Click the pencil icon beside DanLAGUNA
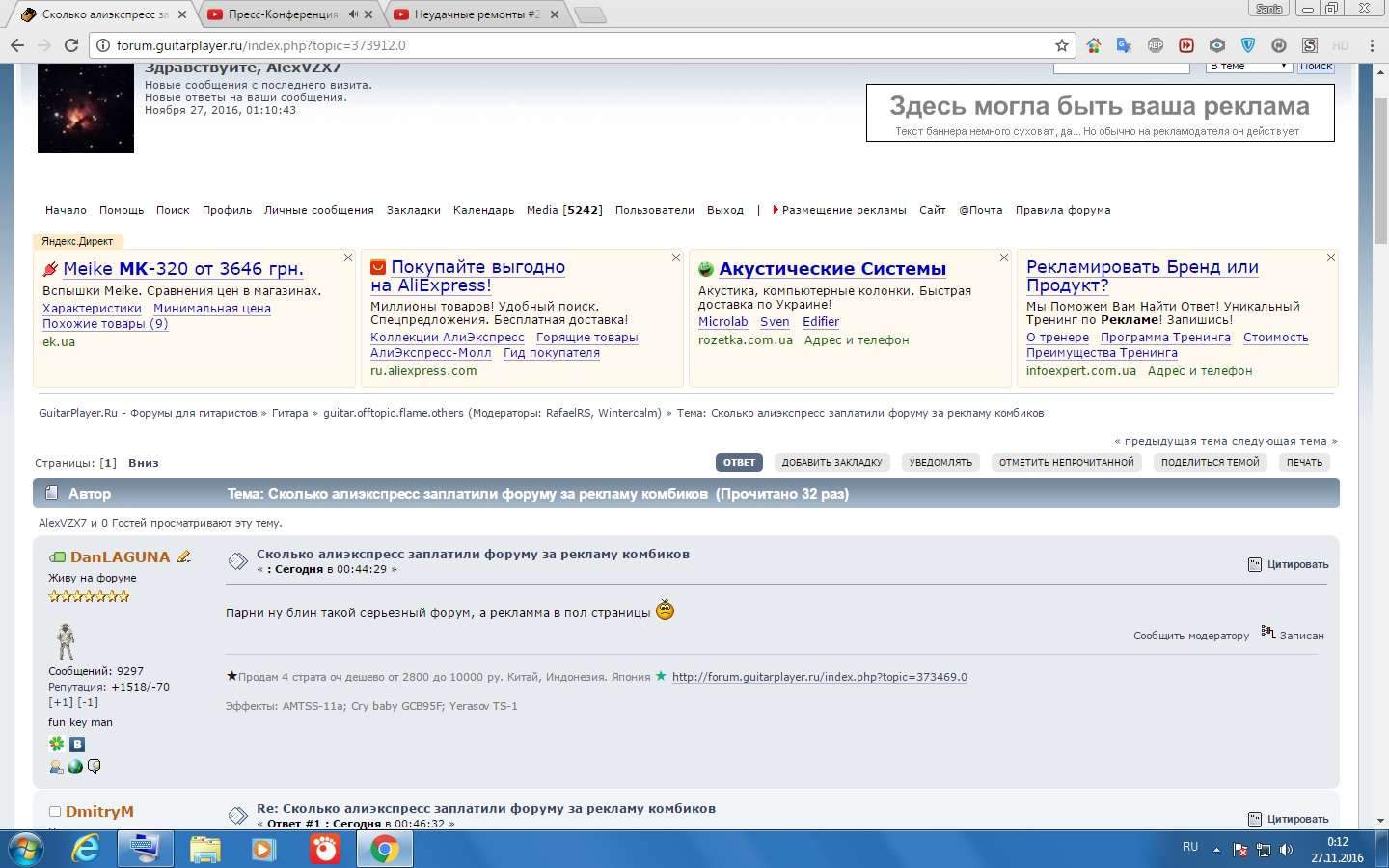This screenshot has height=868, width=1389. [x=184, y=556]
